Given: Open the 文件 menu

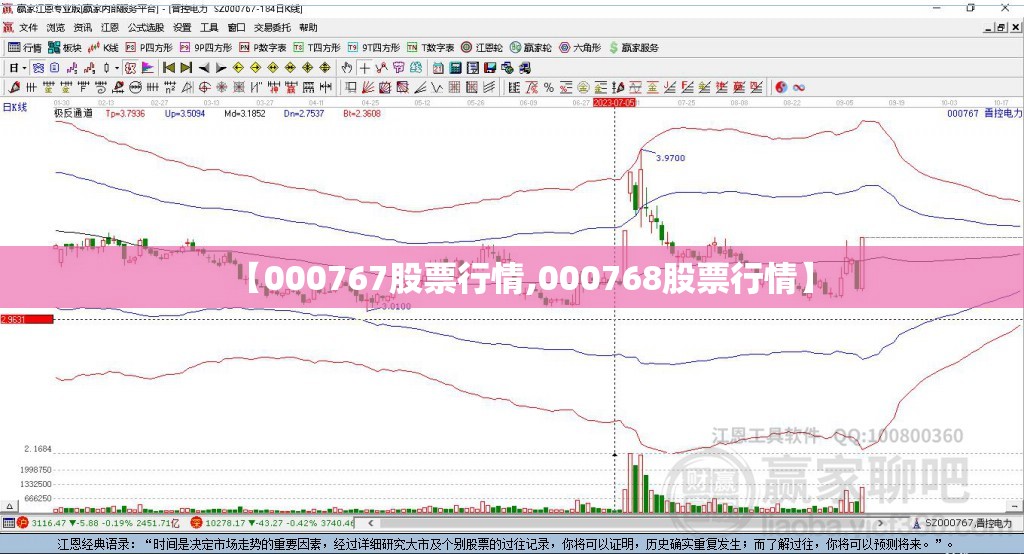Looking at the screenshot, I should (28, 27).
